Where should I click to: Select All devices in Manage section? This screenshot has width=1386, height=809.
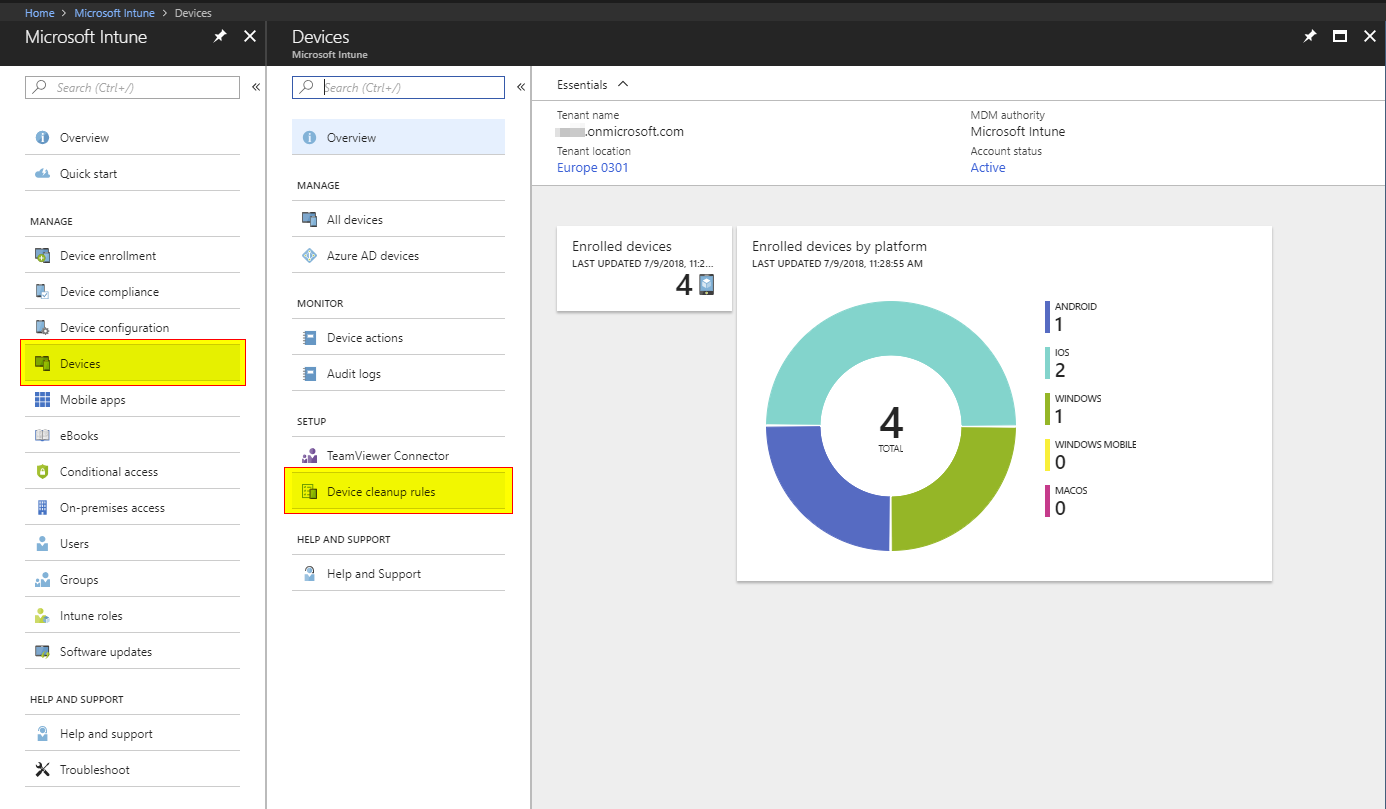[354, 220]
